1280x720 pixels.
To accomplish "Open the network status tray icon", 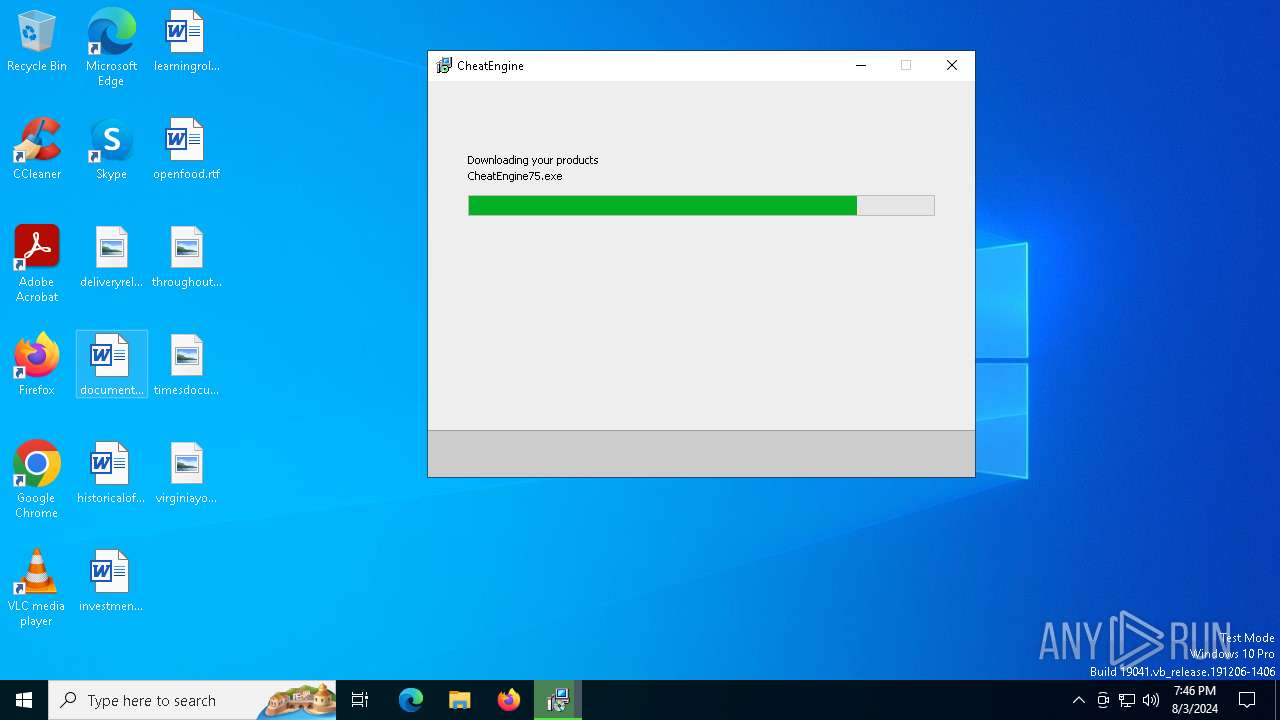I will click(x=1127, y=700).
